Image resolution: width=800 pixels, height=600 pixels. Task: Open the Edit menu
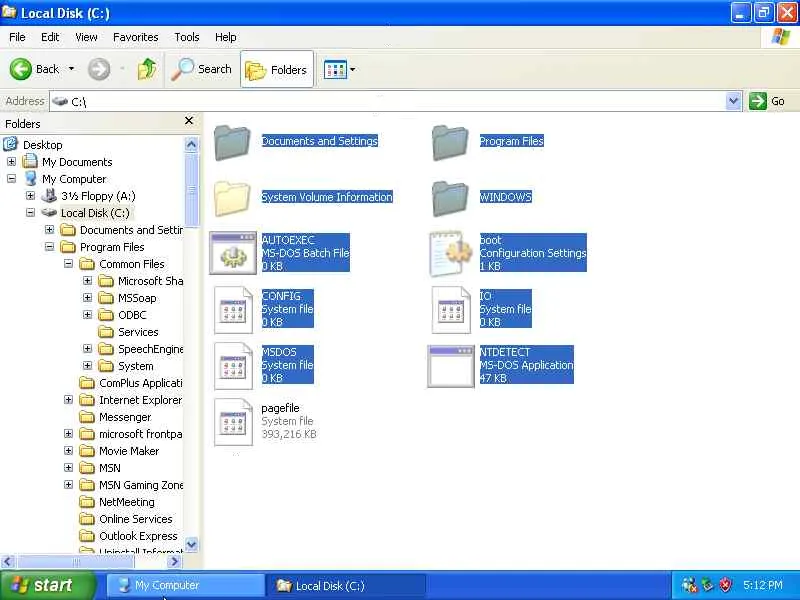tap(50, 37)
